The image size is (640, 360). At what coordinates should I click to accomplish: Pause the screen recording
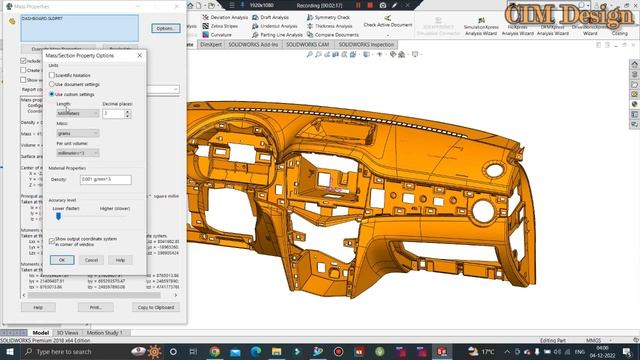(x=358, y=5)
